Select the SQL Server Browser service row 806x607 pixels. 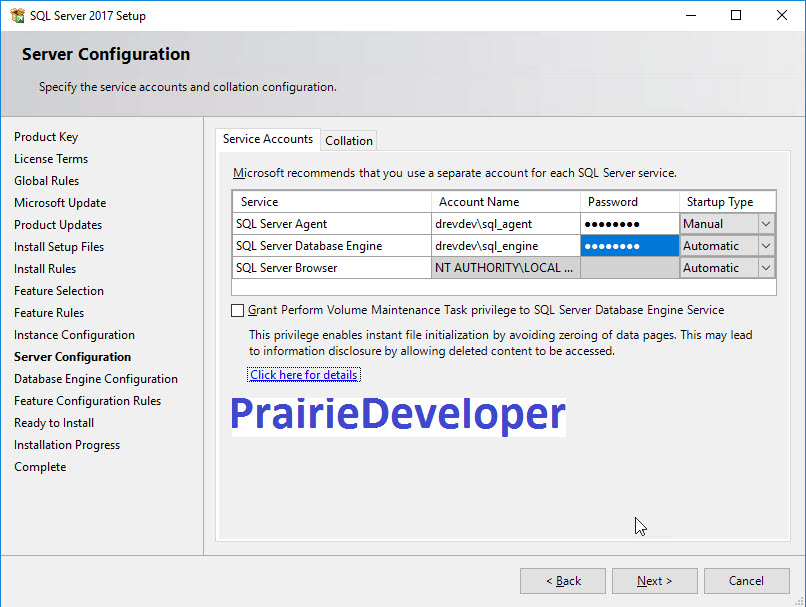pyautogui.click(x=332, y=268)
